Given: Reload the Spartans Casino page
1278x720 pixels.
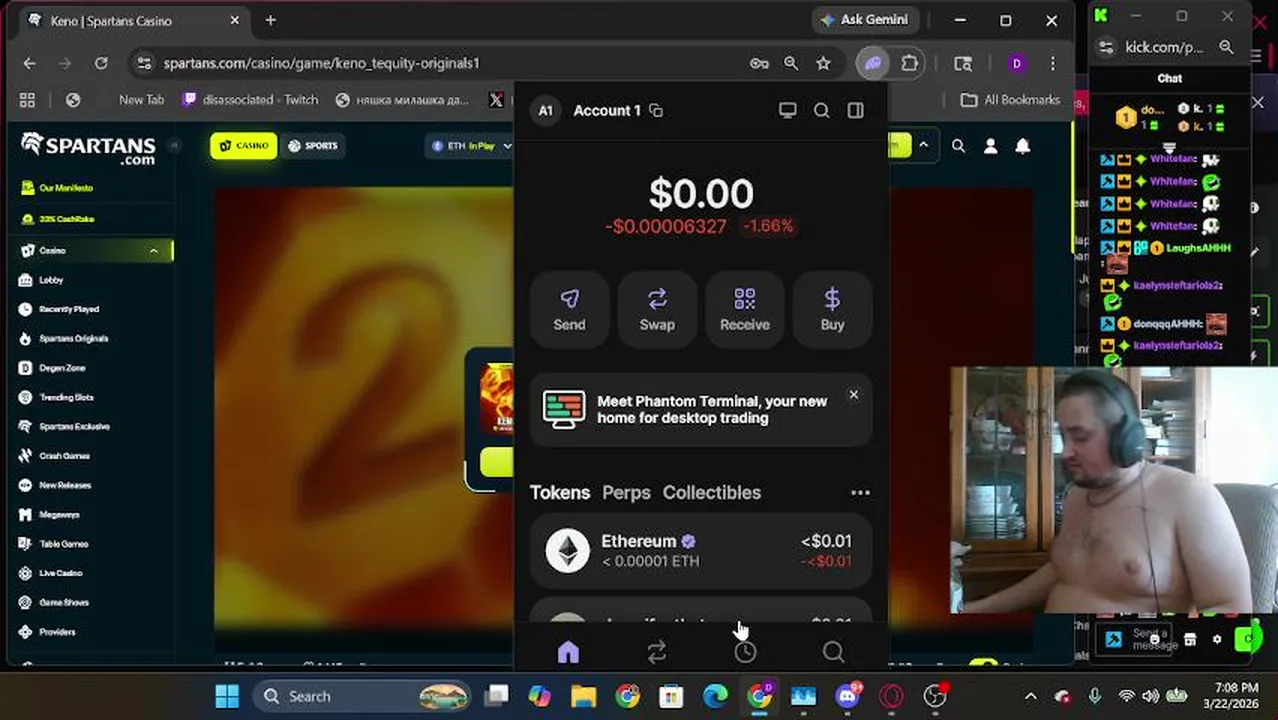Looking at the screenshot, I should tap(101, 63).
